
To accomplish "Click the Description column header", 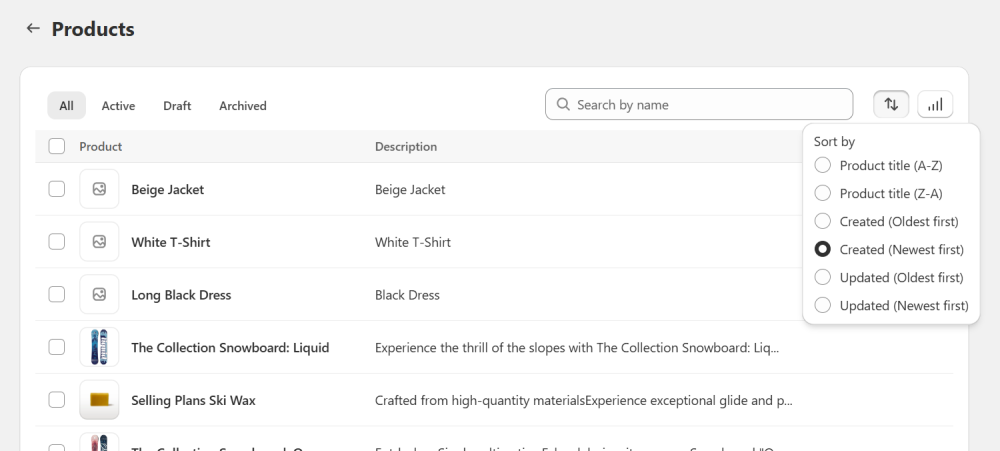I will coord(406,147).
